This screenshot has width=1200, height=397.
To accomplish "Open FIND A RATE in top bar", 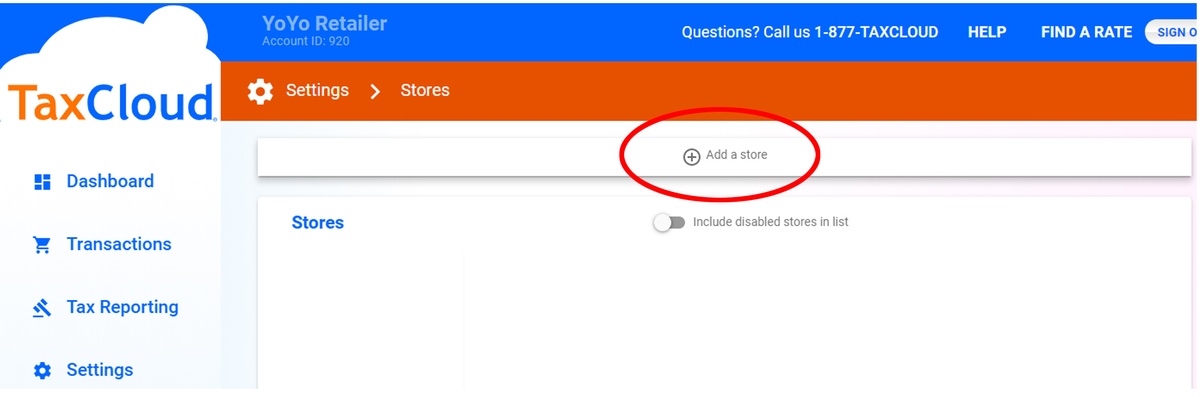I will (x=1086, y=32).
